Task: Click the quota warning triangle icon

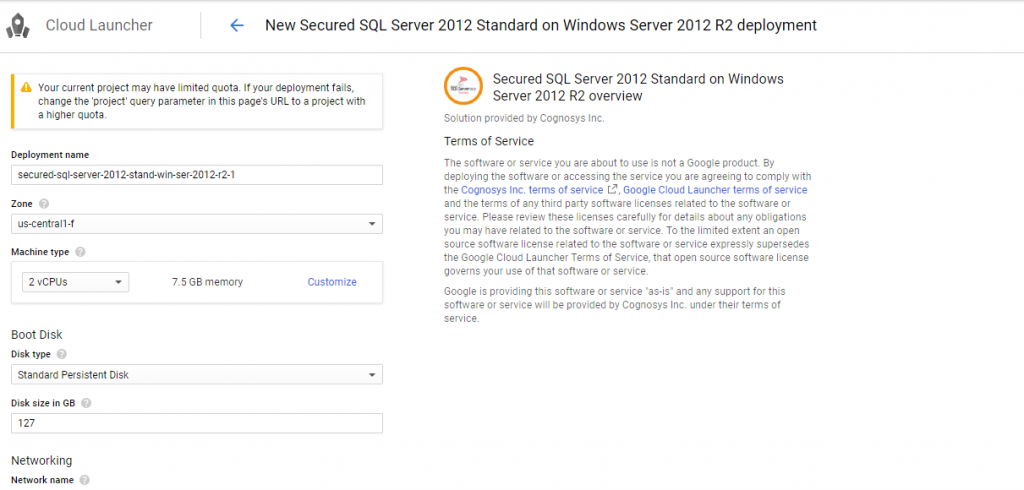Action: tap(25, 88)
